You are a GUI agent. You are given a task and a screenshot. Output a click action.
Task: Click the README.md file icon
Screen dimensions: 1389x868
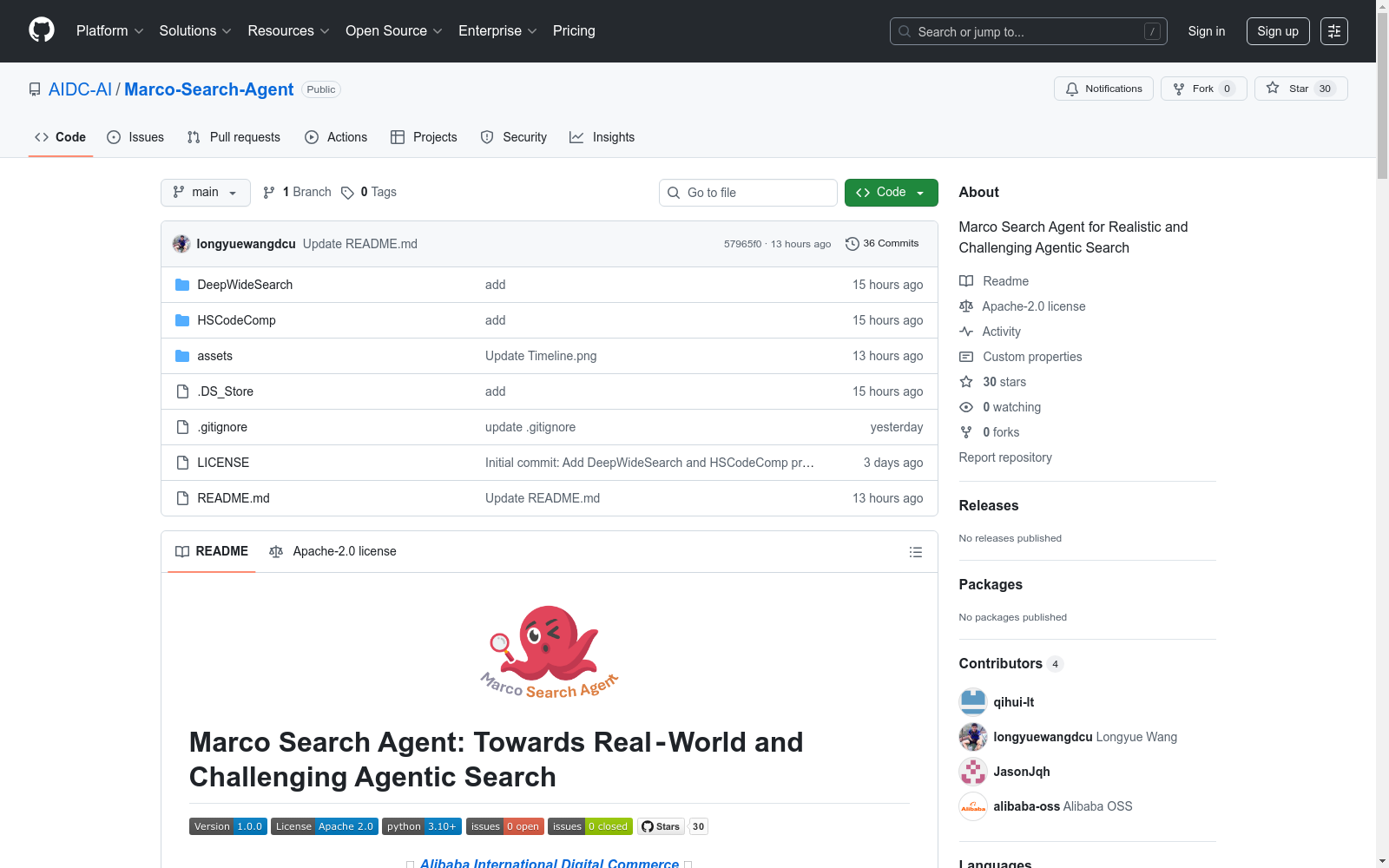point(182,498)
